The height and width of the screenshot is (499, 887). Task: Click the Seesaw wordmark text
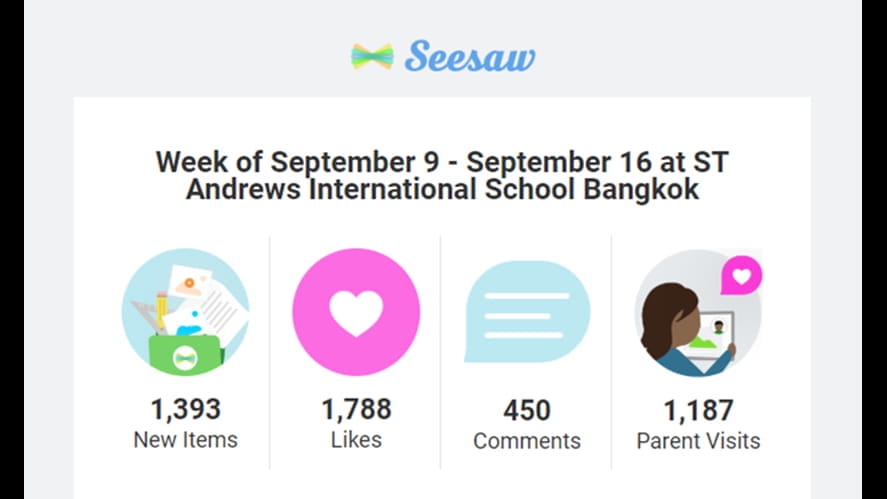click(x=470, y=57)
